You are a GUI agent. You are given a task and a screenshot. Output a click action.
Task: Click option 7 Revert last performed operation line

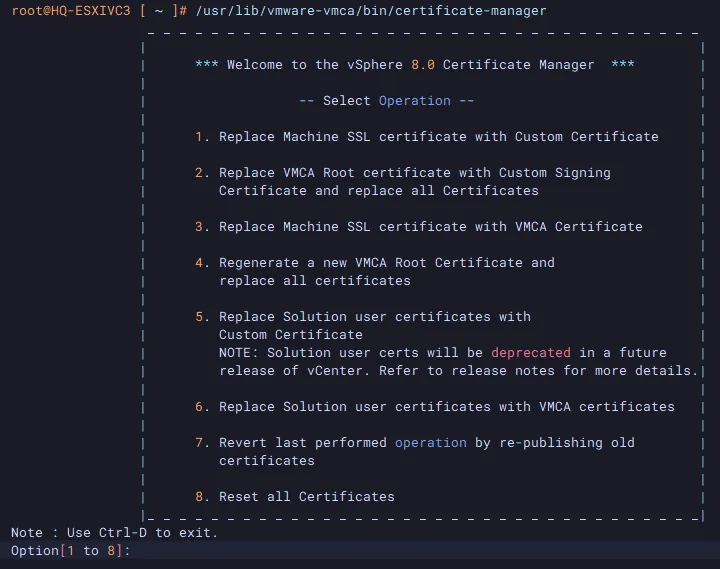coord(415,443)
